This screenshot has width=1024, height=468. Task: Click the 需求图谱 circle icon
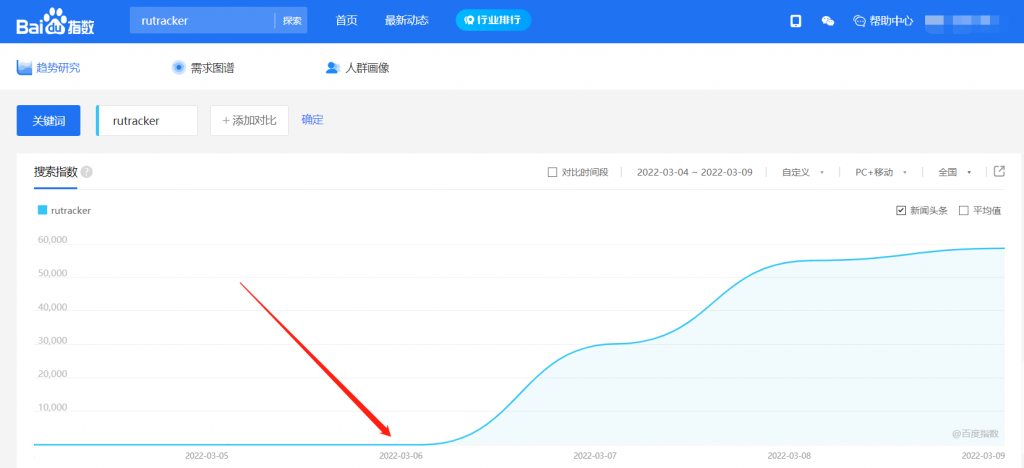[x=178, y=67]
